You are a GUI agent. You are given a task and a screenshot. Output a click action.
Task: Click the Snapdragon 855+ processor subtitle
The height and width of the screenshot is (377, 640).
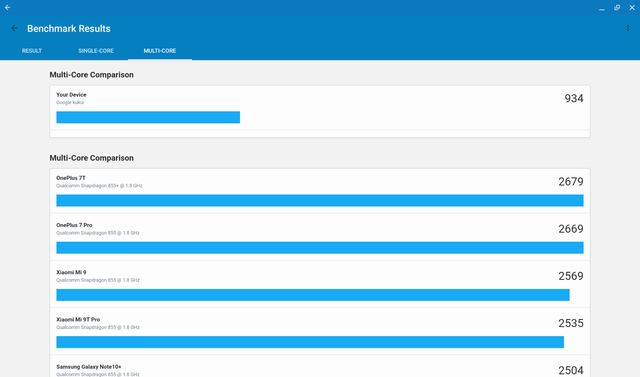tap(99, 186)
